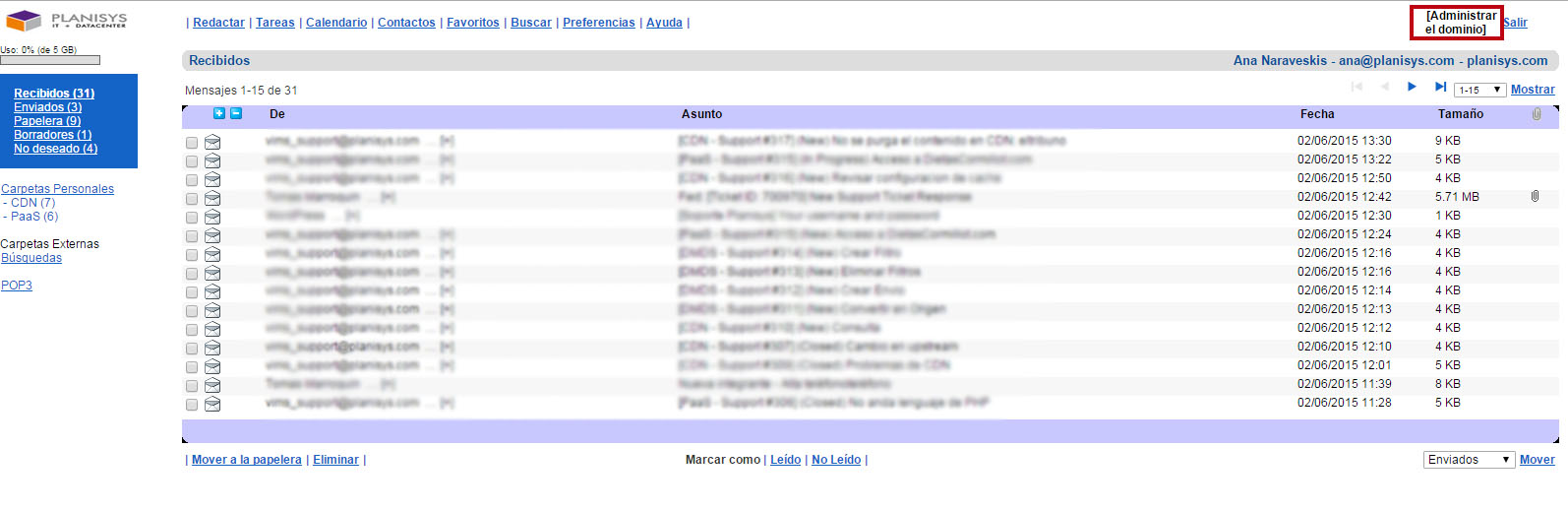Open the CDN (7) personal folder

[x=32, y=203]
